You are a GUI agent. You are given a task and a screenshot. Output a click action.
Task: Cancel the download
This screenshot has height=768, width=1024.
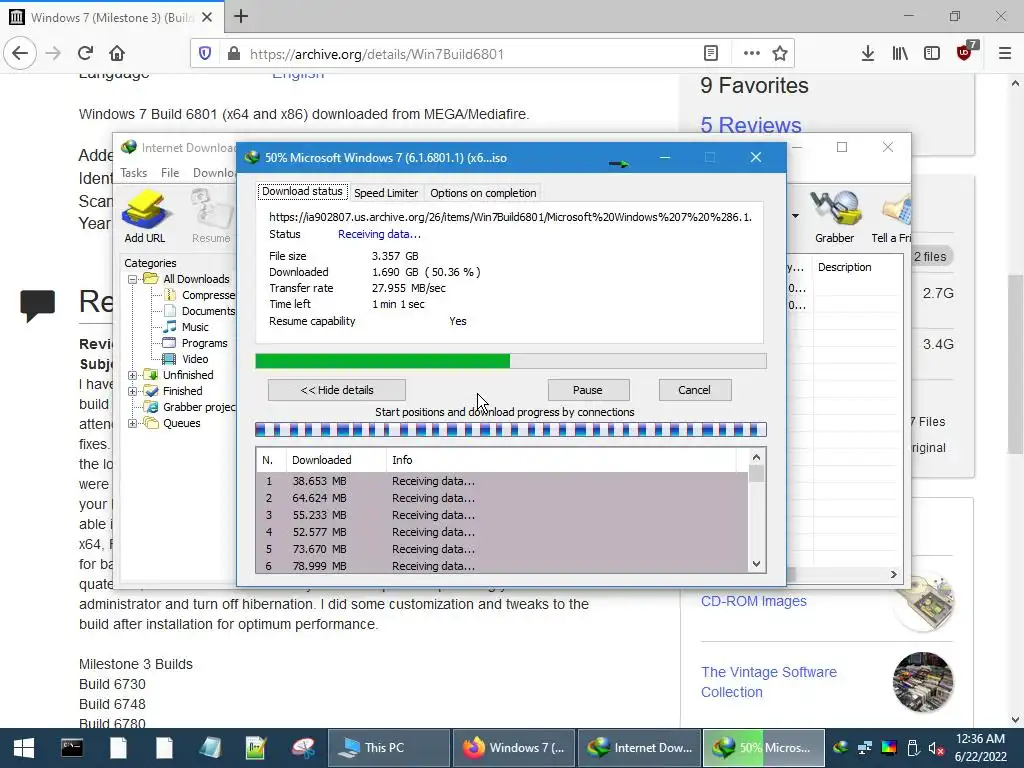coord(694,391)
